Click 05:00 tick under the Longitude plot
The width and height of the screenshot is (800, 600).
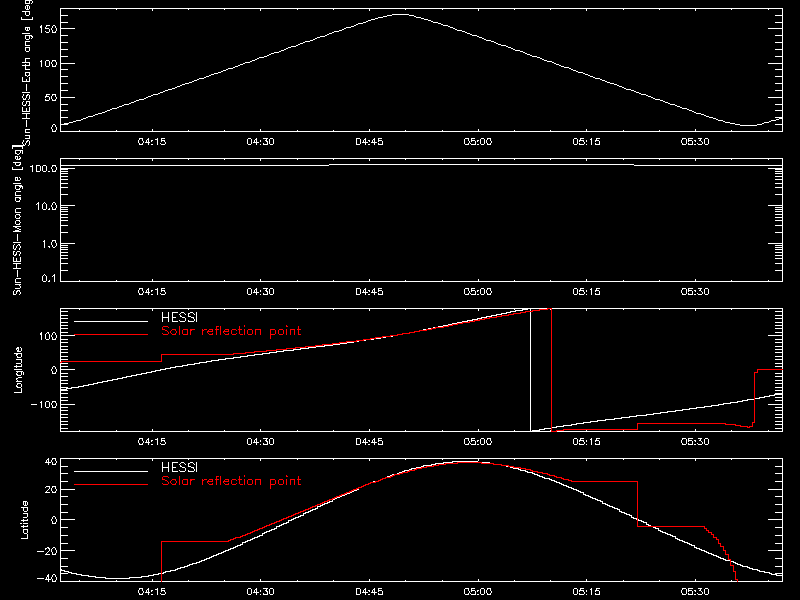coord(478,442)
